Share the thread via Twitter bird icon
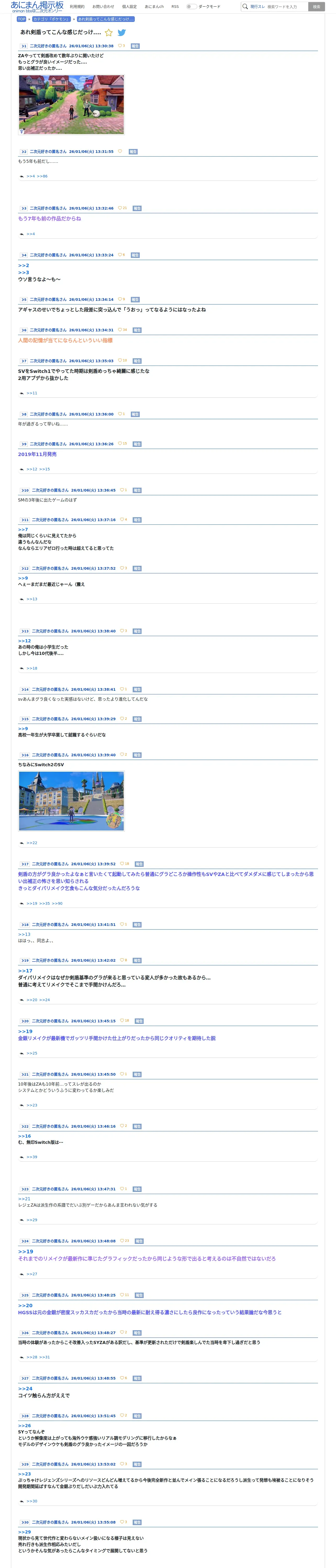 (121, 33)
